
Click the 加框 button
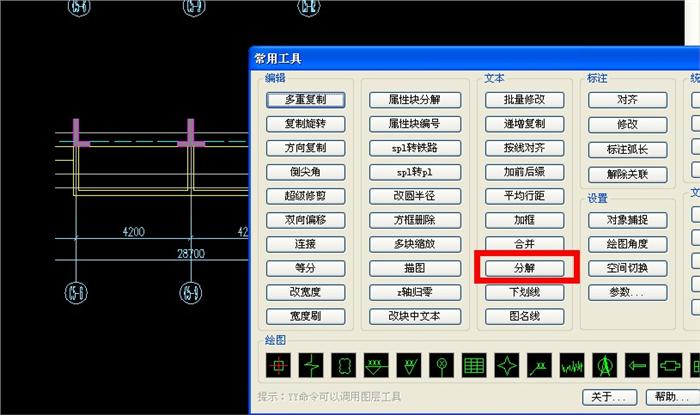click(525, 220)
